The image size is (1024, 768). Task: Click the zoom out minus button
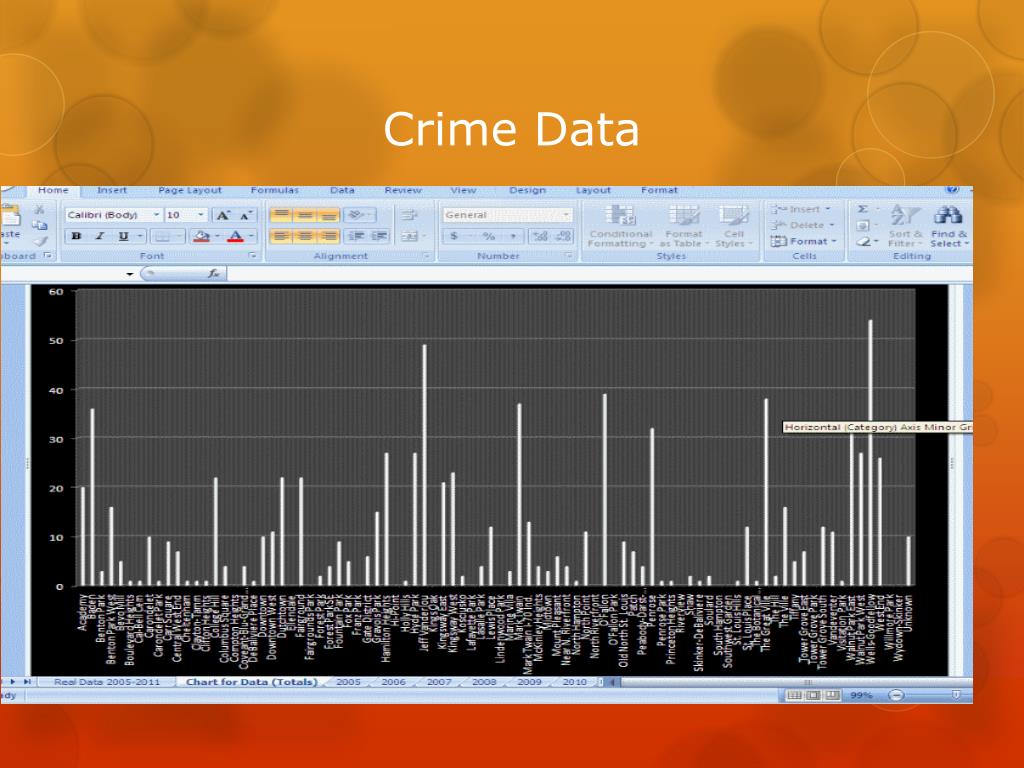click(x=897, y=696)
